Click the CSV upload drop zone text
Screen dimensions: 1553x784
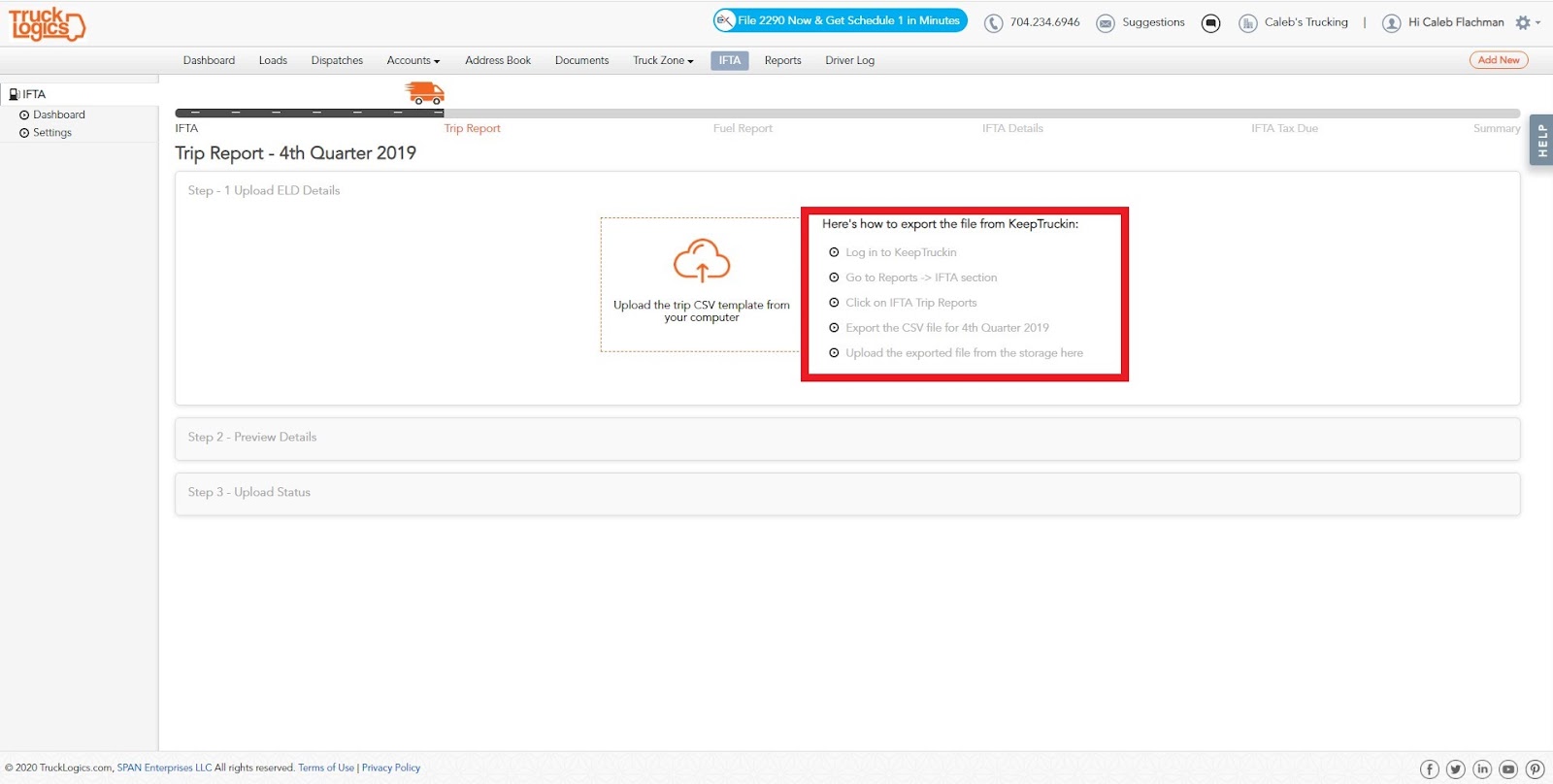coord(702,310)
